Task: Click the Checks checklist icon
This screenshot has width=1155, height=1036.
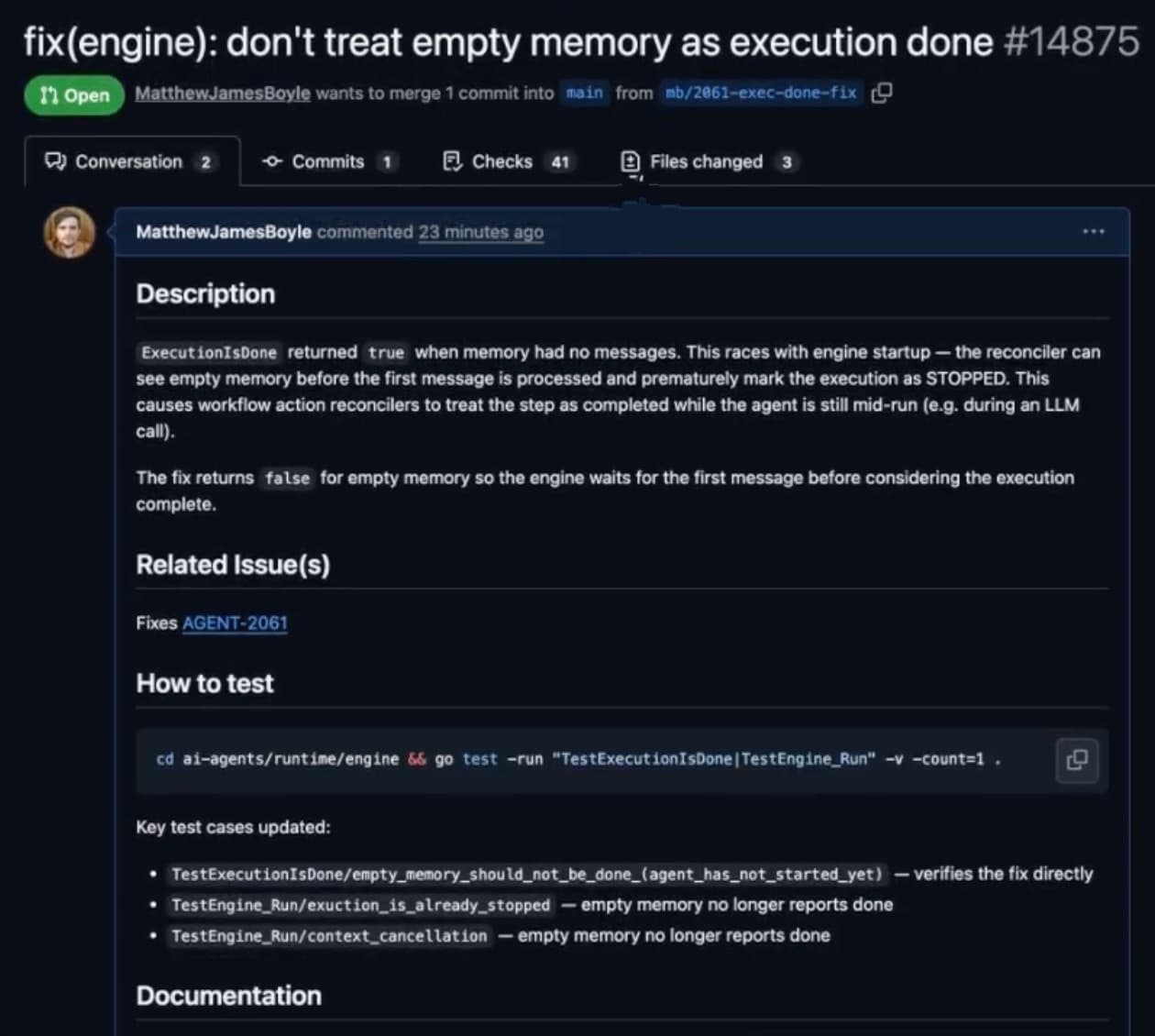Action: point(451,161)
